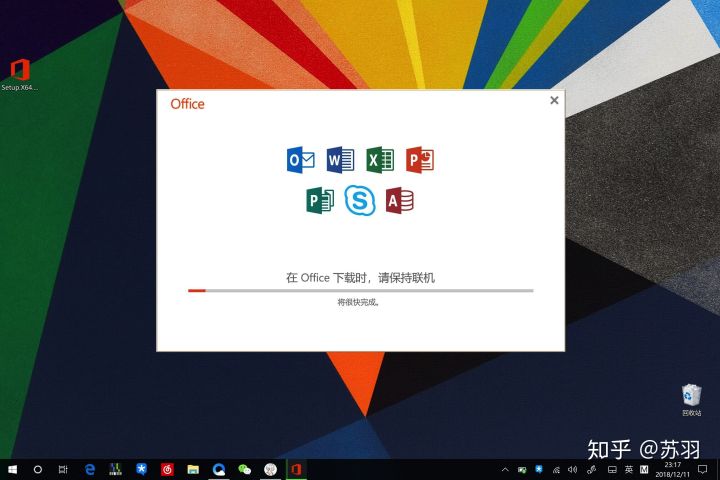720x480 pixels.
Task: Click the Outlook icon in Office installer
Action: (x=301, y=160)
